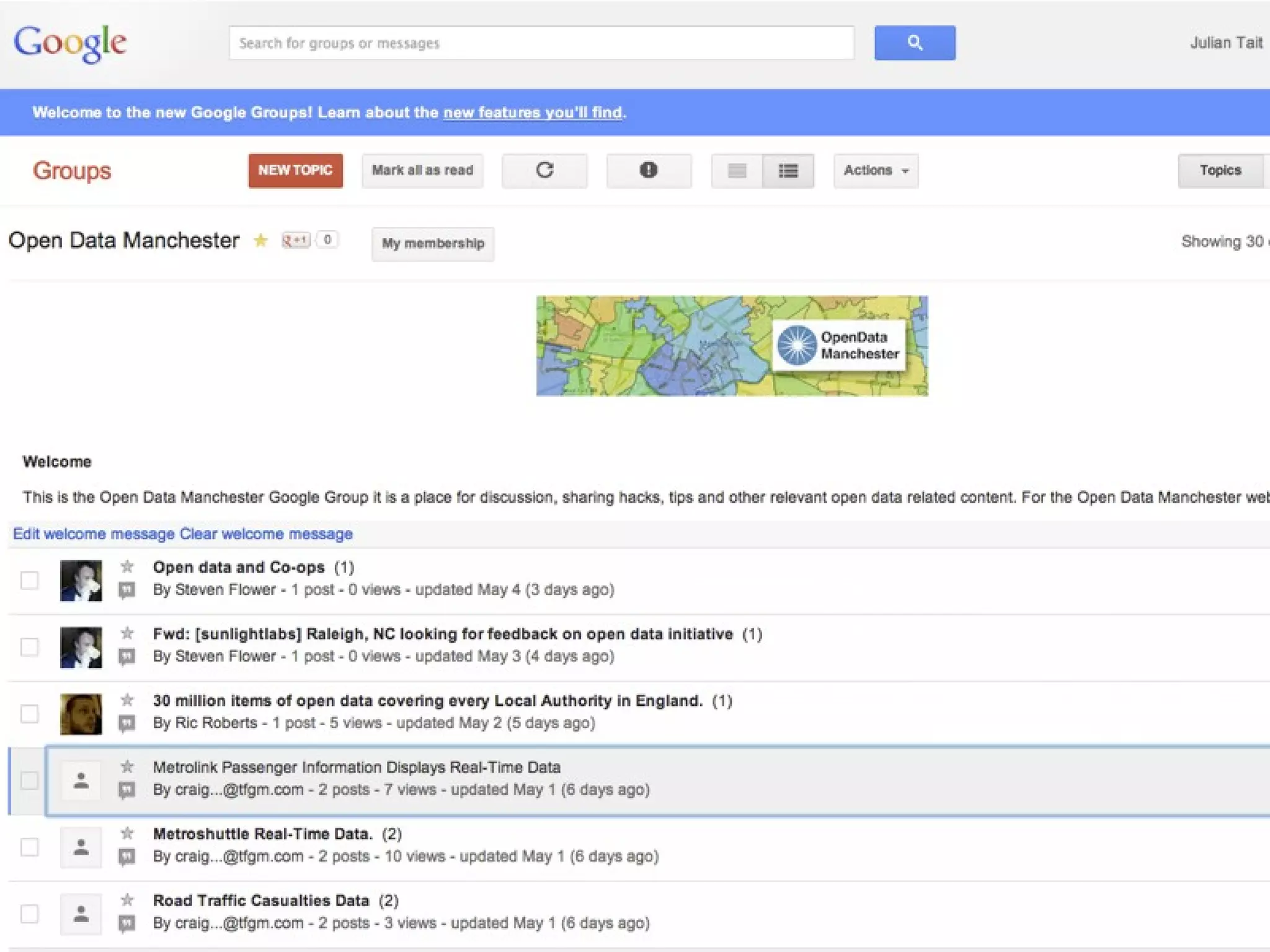Viewport: 1270px width, 952px height.
Task: Click the blue search magnifier button
Action: pyautogui.click(x=914, y=43)
